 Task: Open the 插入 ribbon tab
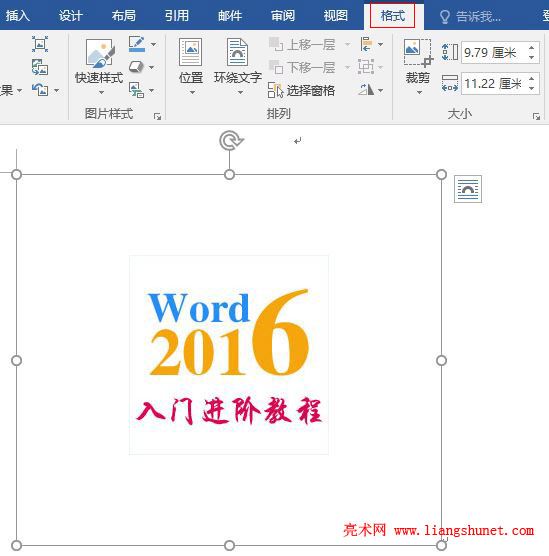pos(17,16)
